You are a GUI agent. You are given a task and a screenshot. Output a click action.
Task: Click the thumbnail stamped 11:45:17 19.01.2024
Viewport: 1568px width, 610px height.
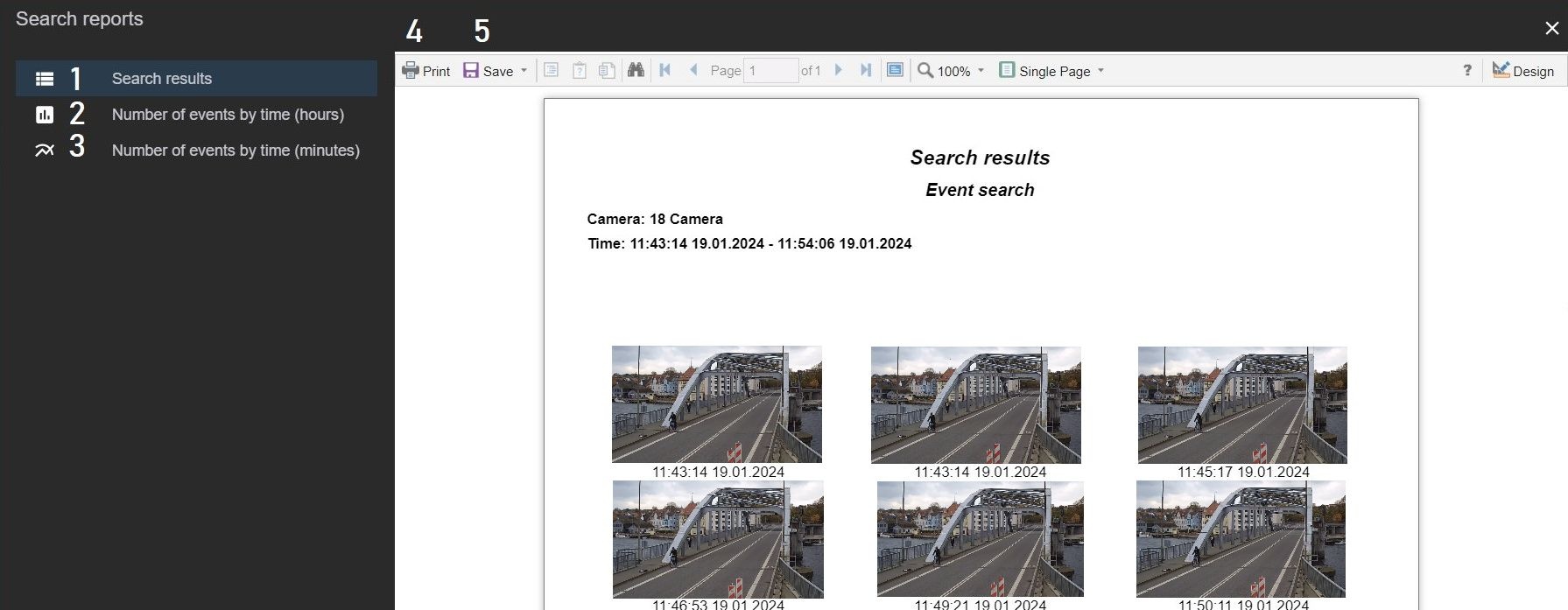pos(1242,405)
